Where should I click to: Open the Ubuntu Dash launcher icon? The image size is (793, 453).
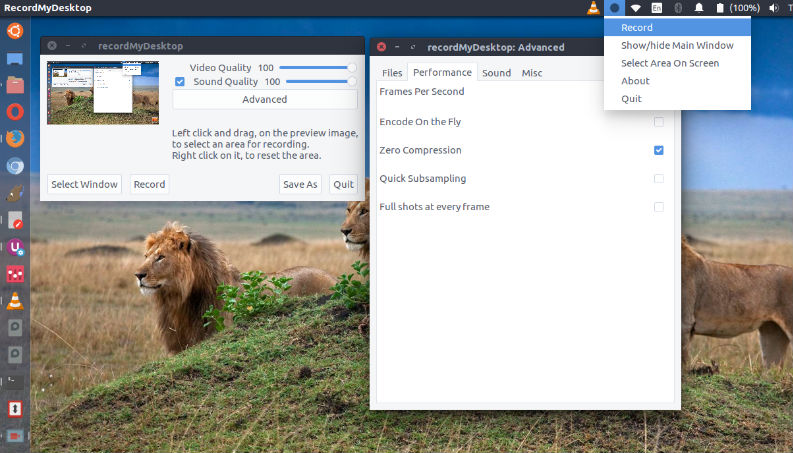(15, 31)
